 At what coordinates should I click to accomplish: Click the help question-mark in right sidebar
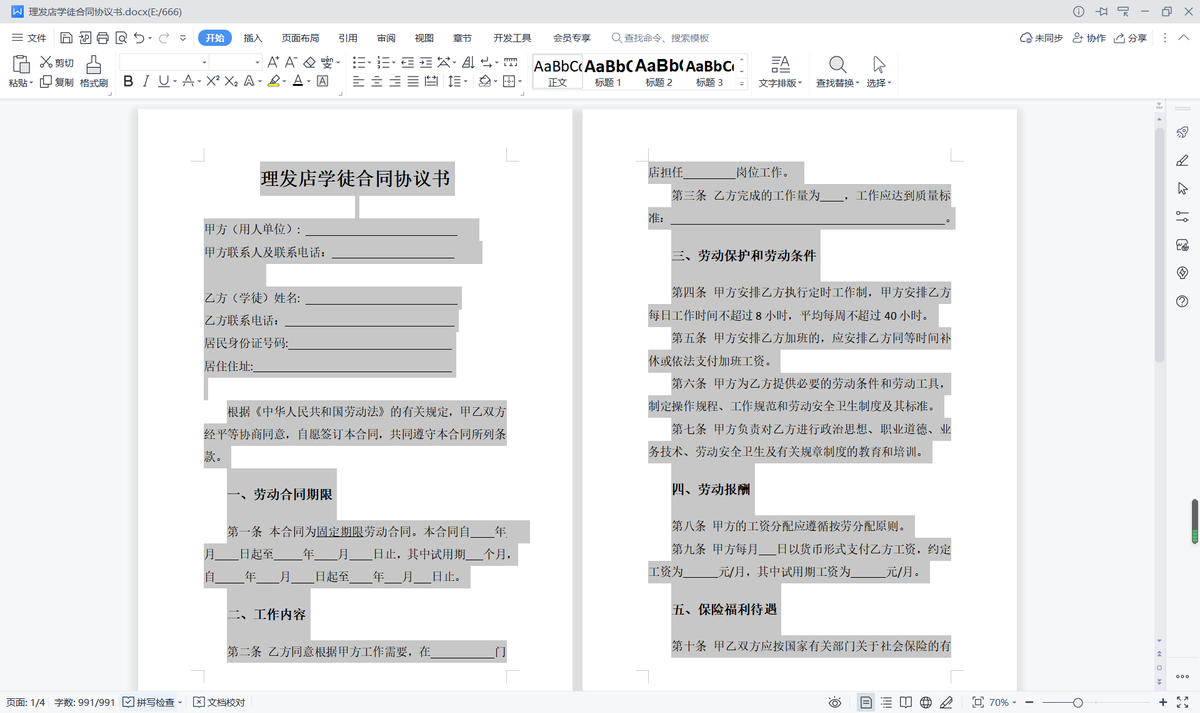[x=1182, y=301]
